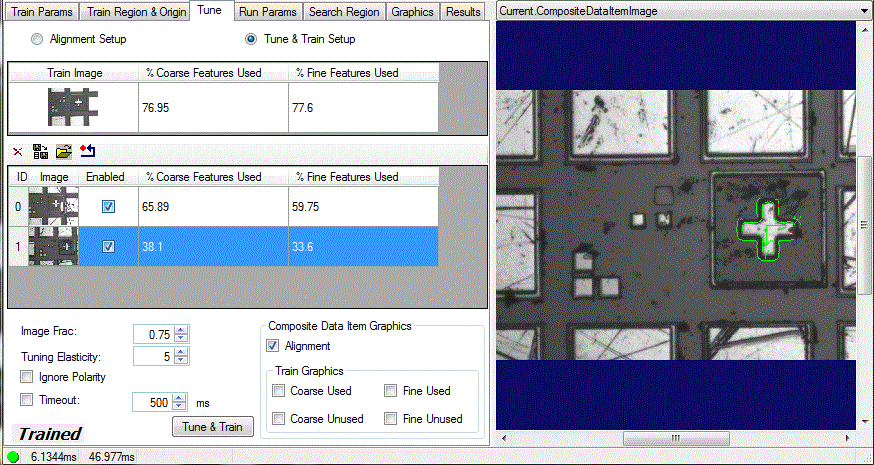Enable the Ignore Polarity checkbox
The image size is (874, 465).
click(26, 377)
